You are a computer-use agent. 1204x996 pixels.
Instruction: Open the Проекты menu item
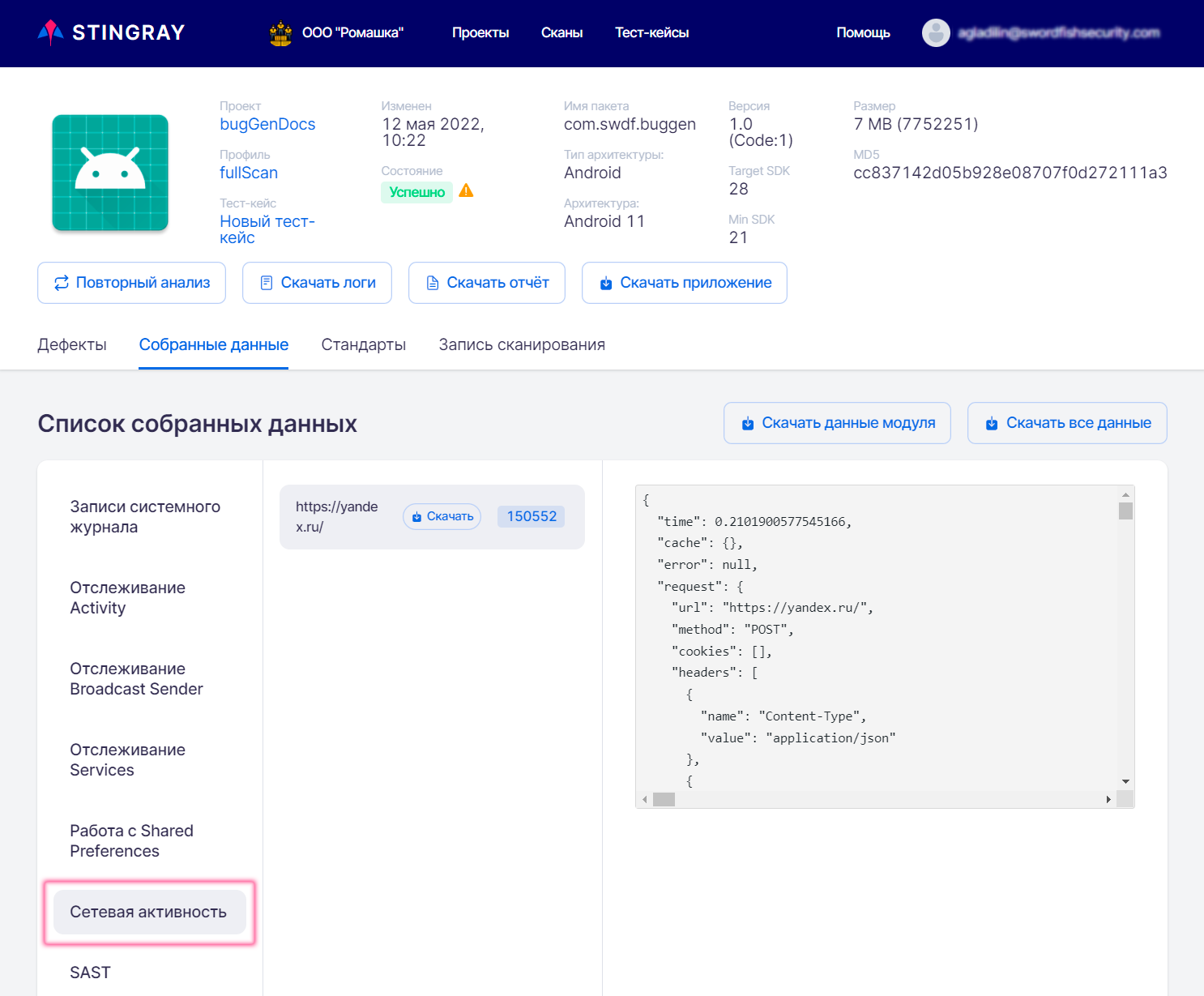(x=480, y=32)
